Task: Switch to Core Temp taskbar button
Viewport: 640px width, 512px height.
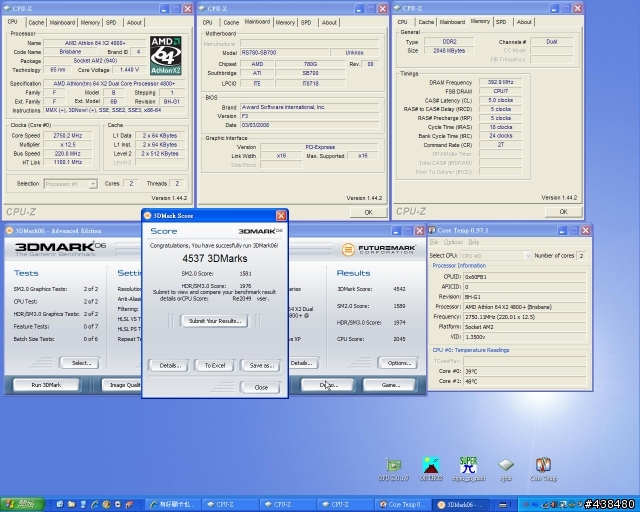Action: pyautogui.click(x=402, y=505)
